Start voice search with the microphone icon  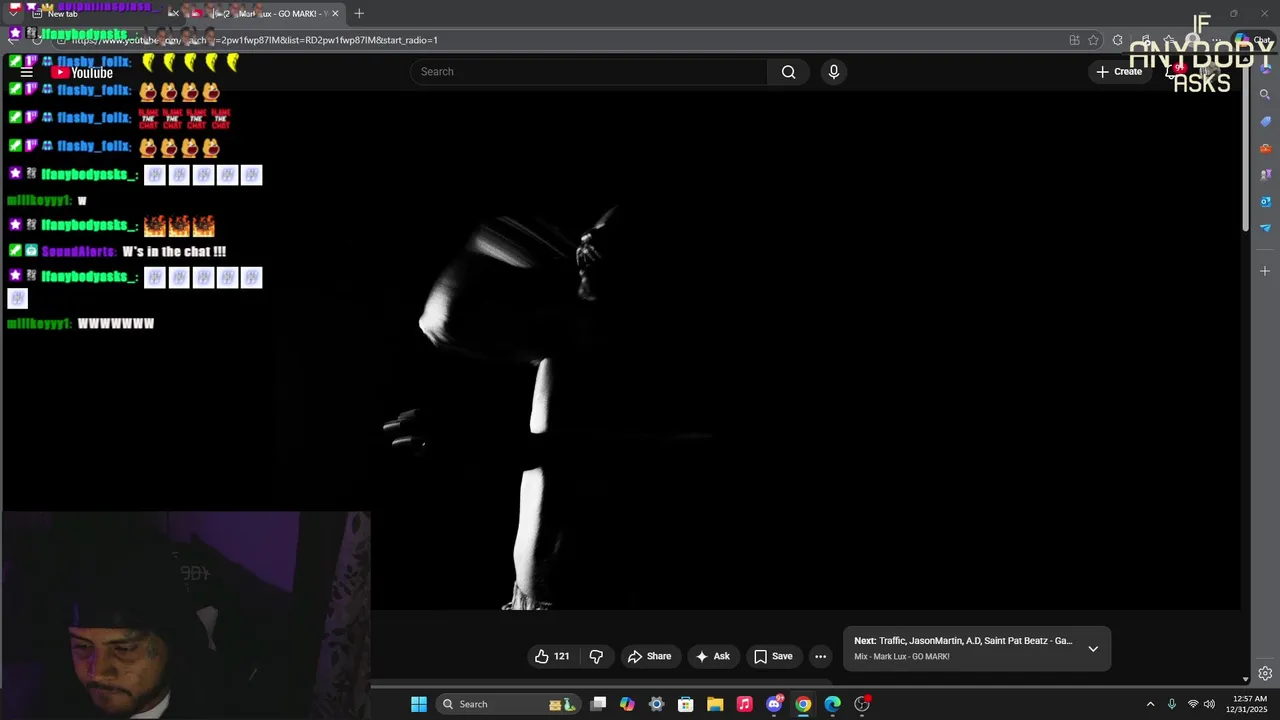[833, 72]
